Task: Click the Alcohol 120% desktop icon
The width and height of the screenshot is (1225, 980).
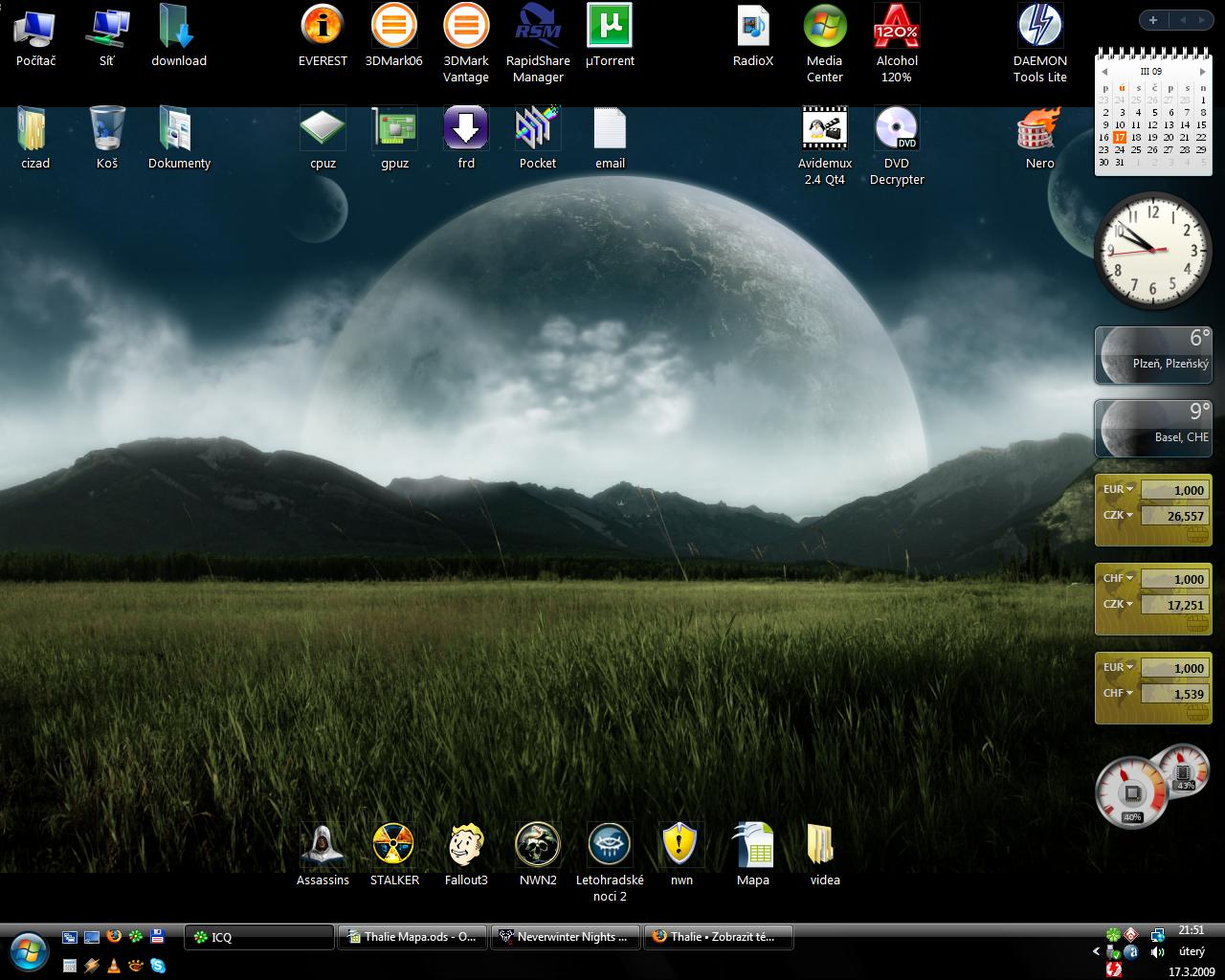Action: 897,28
